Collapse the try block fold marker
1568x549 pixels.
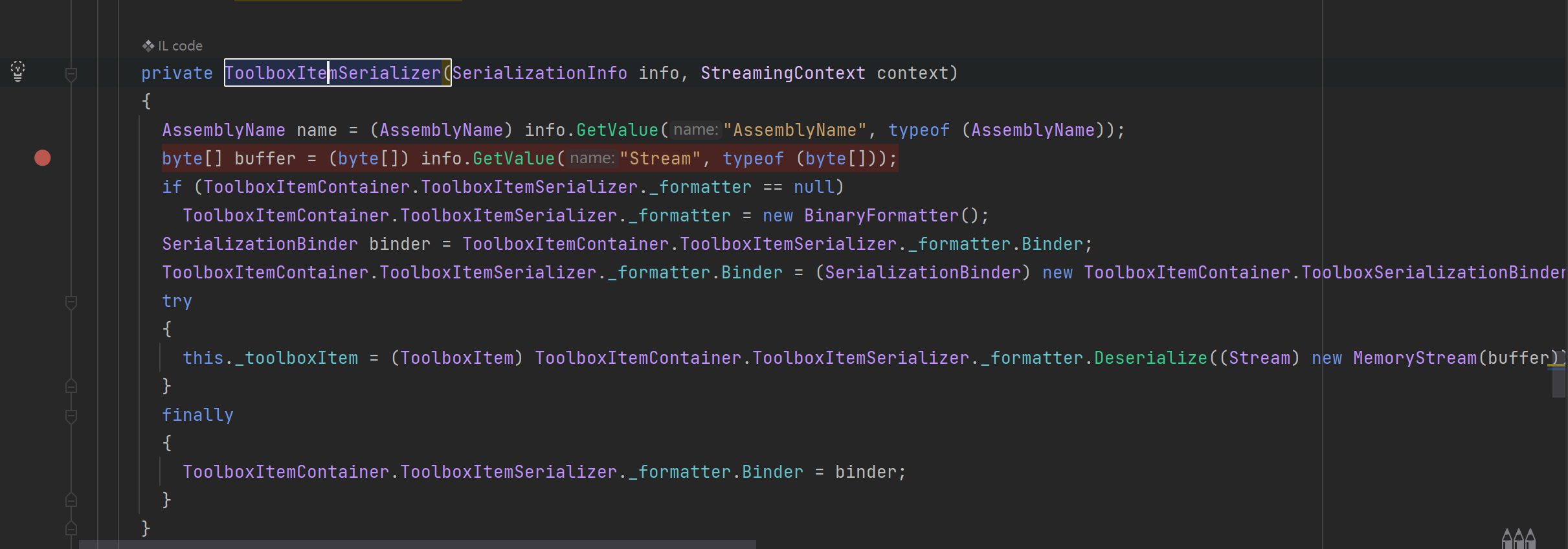pos(71,303)
